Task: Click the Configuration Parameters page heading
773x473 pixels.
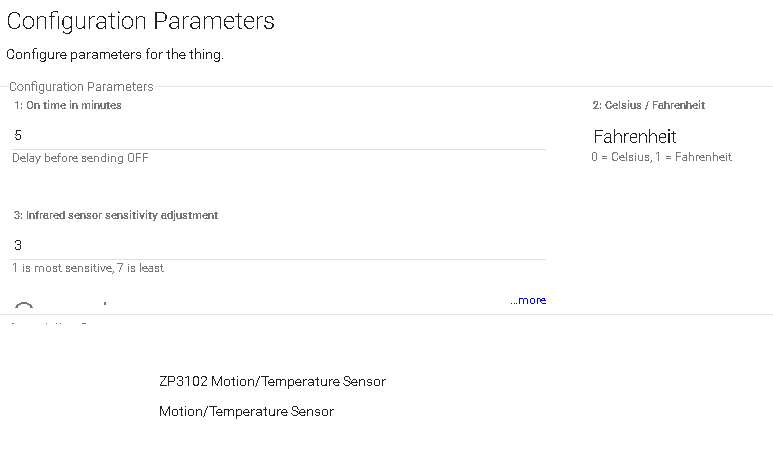Action: click(140, 20)
